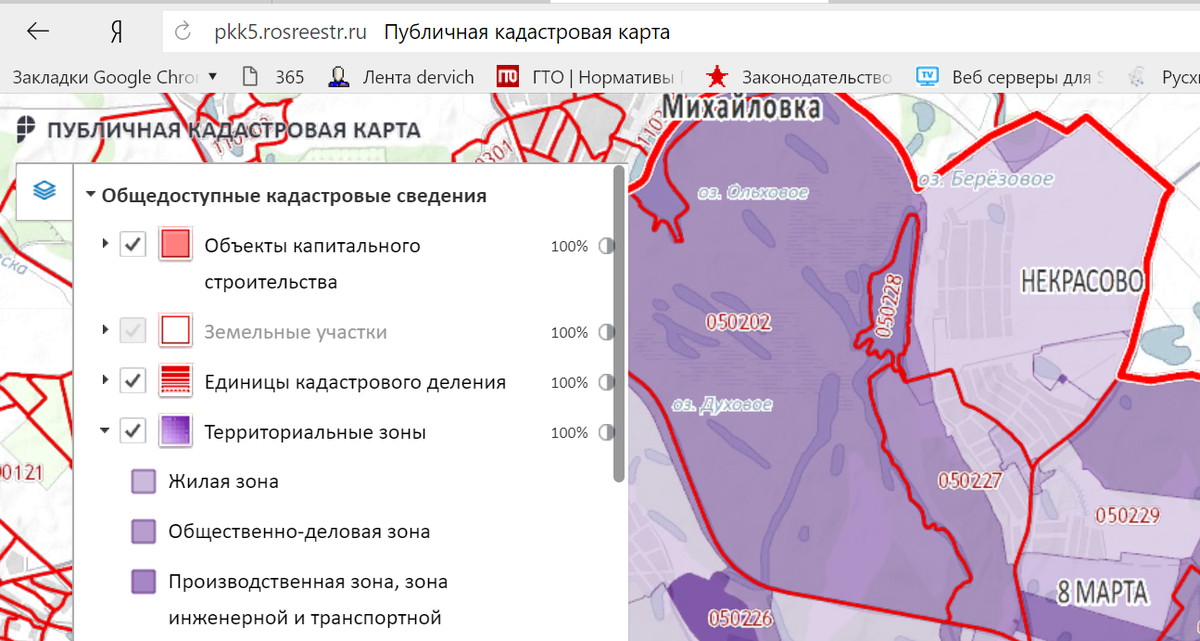Click Земельные участки legend swatch
The image size is (1200, 641).
(x=175, y=330)
